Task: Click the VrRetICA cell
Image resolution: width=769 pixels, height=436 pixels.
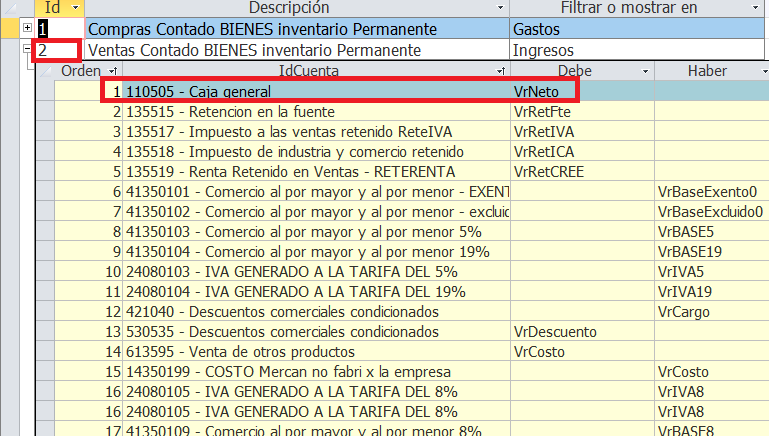Action: [x=582, y=152]
